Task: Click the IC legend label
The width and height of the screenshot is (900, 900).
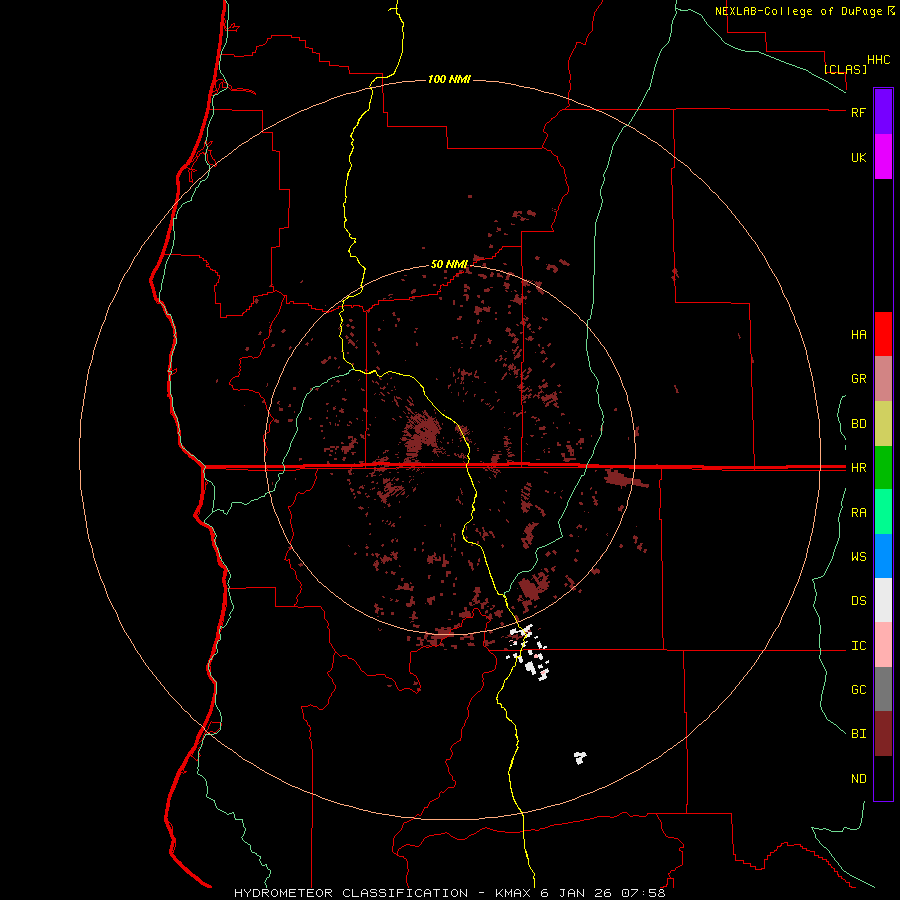Action: coord(858,646)
